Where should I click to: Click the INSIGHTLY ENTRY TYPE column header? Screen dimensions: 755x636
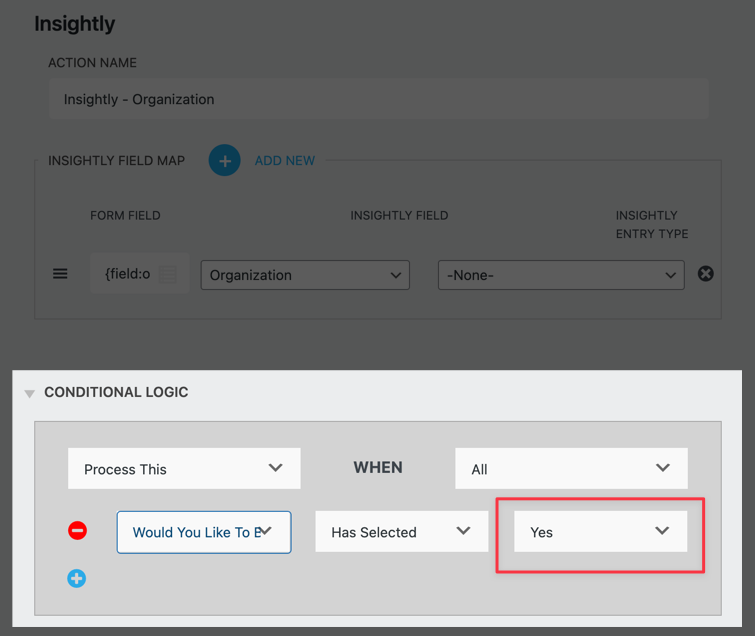click(x=652, y=224)
